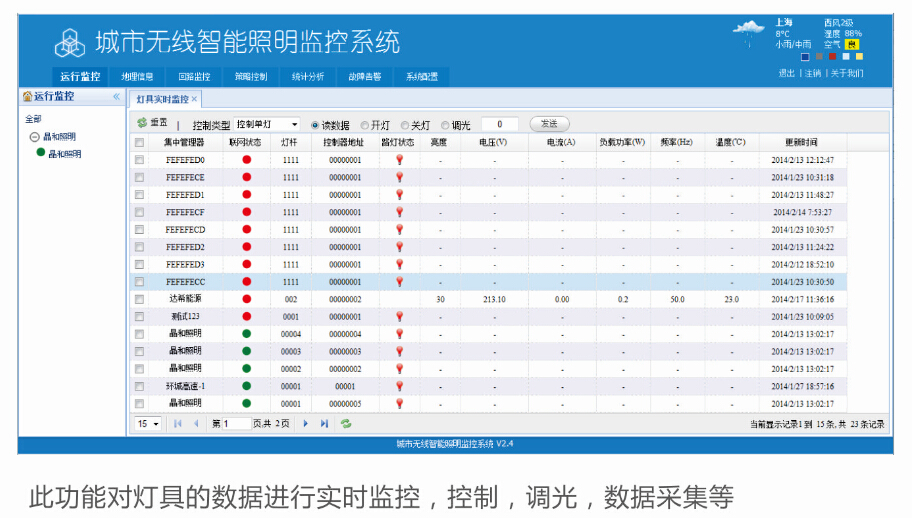The height and width of the screenshot is (518, 912).
Task: Check the FEFEFED3 row checkbox
Action: pyautogui.click(x=140, y=264)
